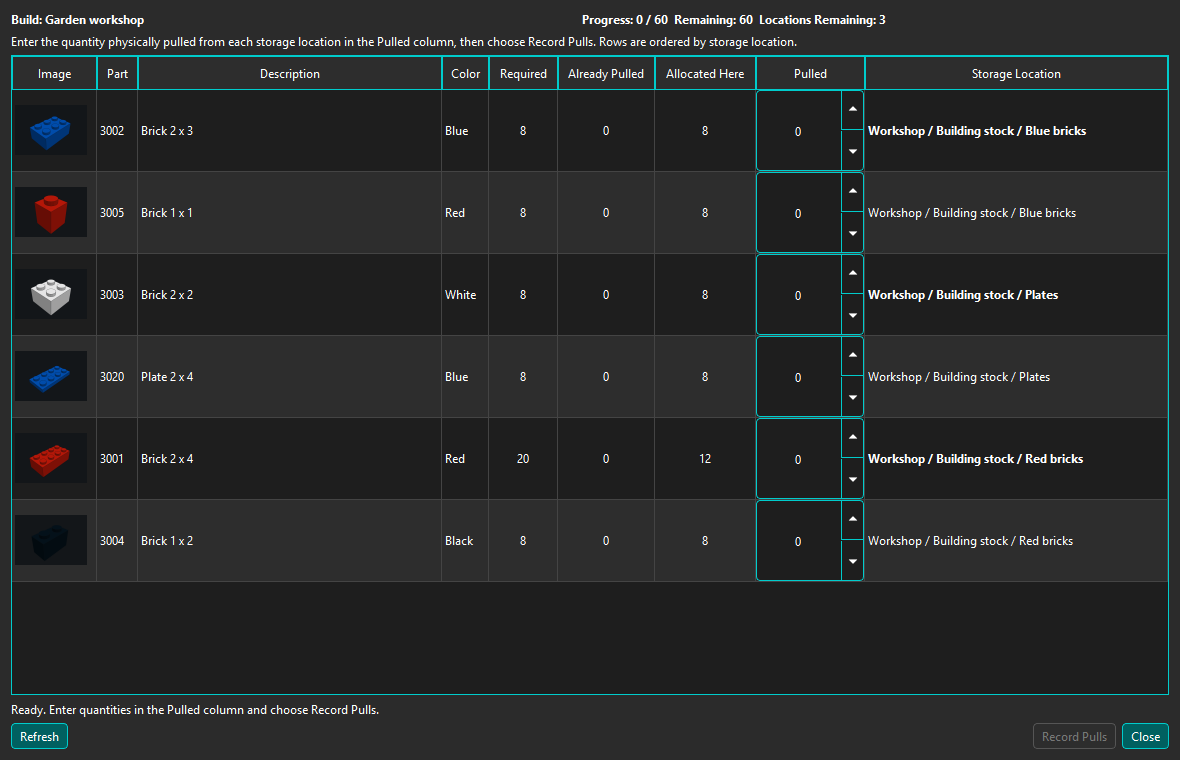Click the Pulled field for part 3020

click(798, 377)
